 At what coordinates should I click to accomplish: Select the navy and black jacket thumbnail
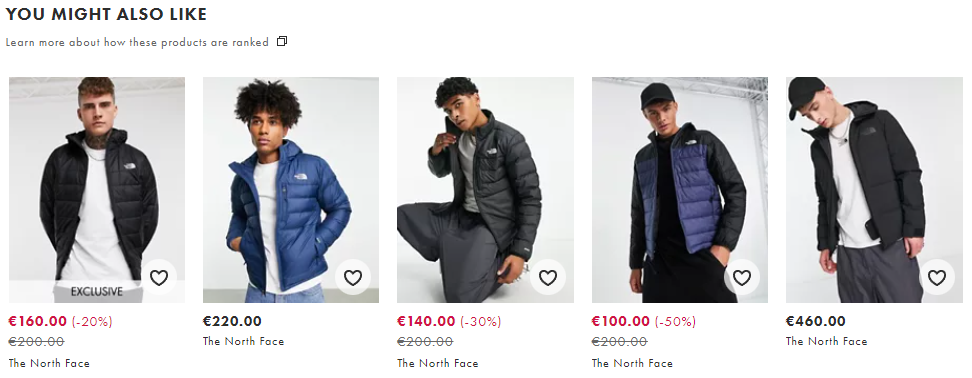(x=680, y=190)
